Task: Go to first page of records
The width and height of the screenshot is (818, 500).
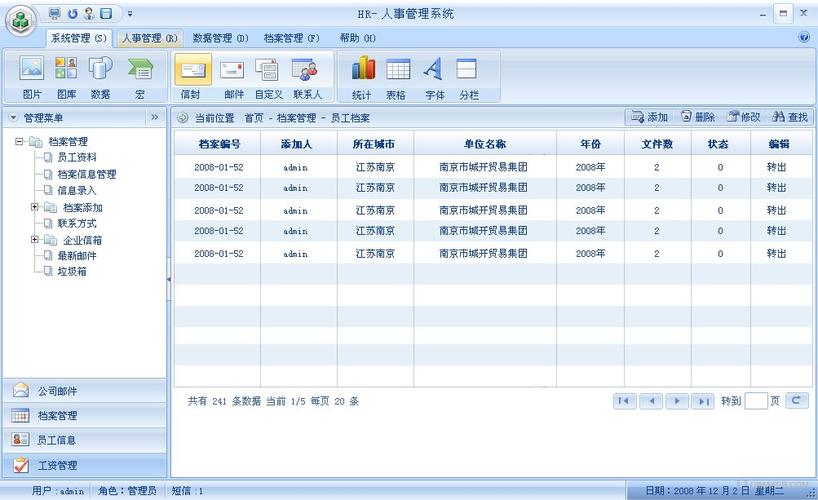Action: 624,401
